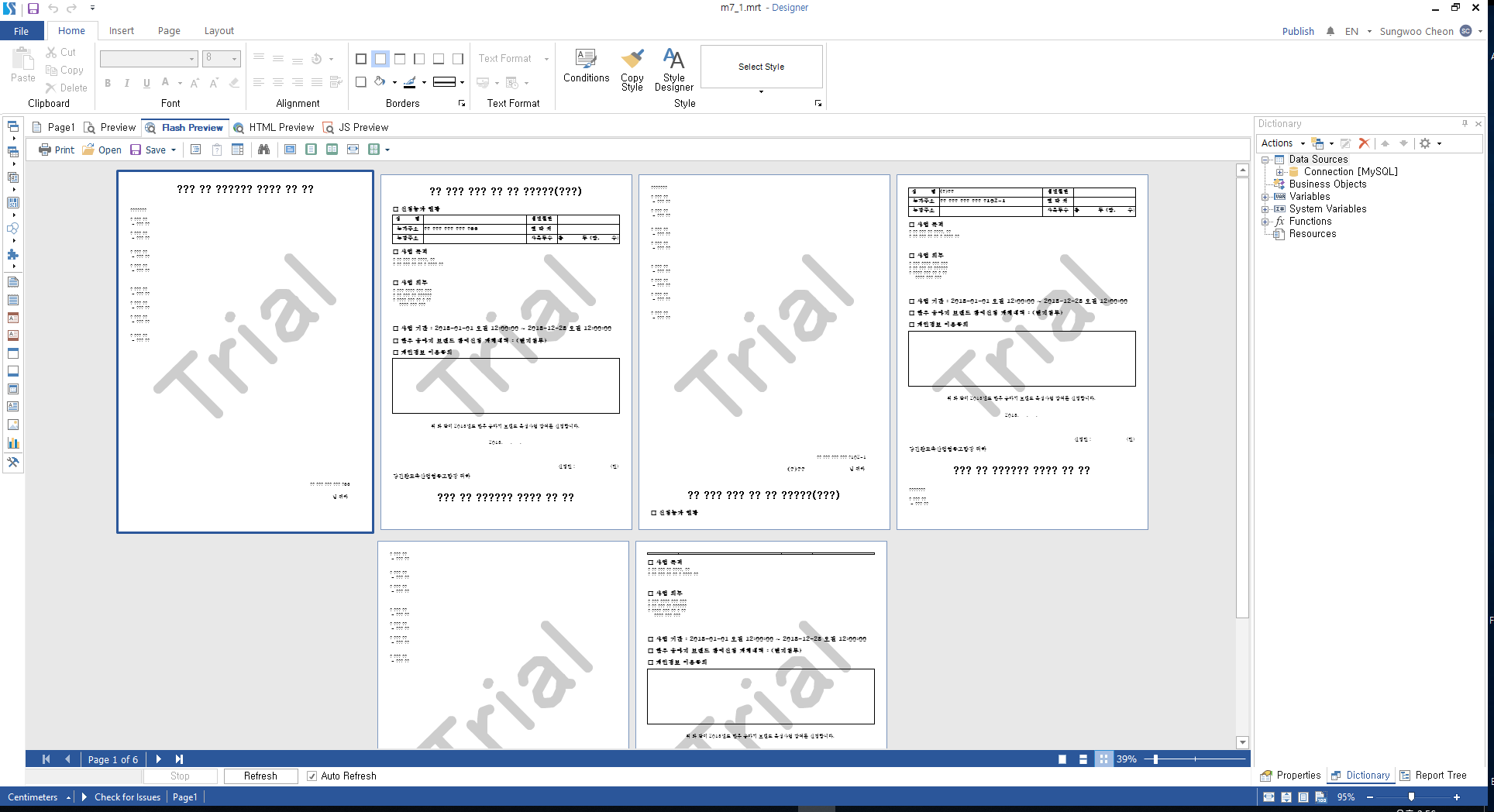This screenshot has width=1494, height=812.
Task: Toggle the Bookmarks panel icon in preview toolbar
Action: pos(196,150)
